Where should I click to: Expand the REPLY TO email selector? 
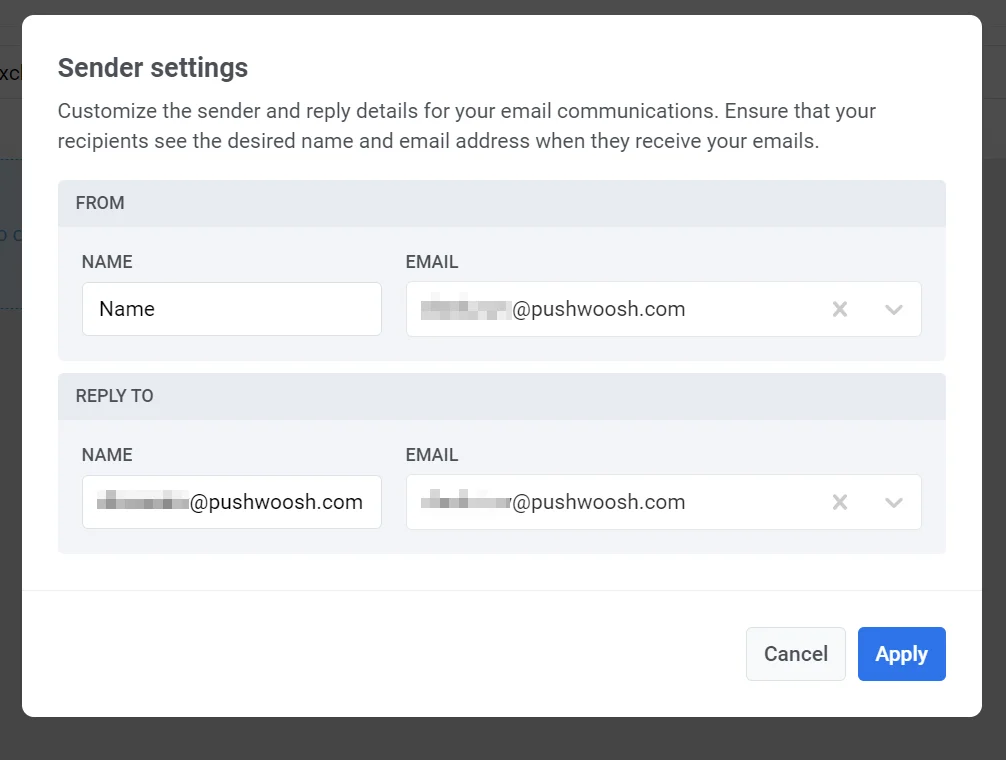(893, 502)
